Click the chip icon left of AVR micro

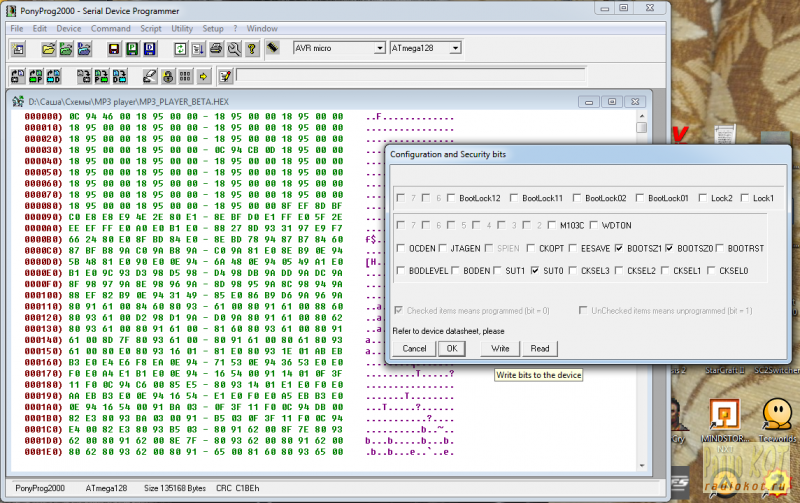click(x=272, y=48)
